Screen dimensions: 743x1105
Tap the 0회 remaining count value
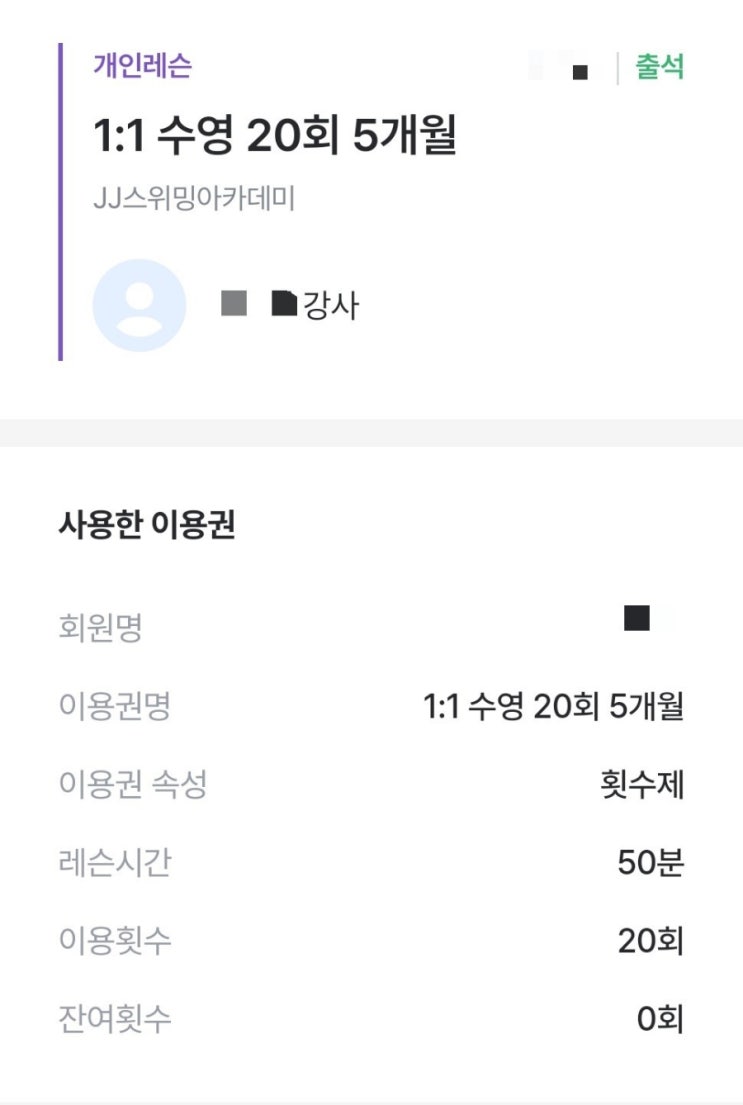pos(660,1018)
